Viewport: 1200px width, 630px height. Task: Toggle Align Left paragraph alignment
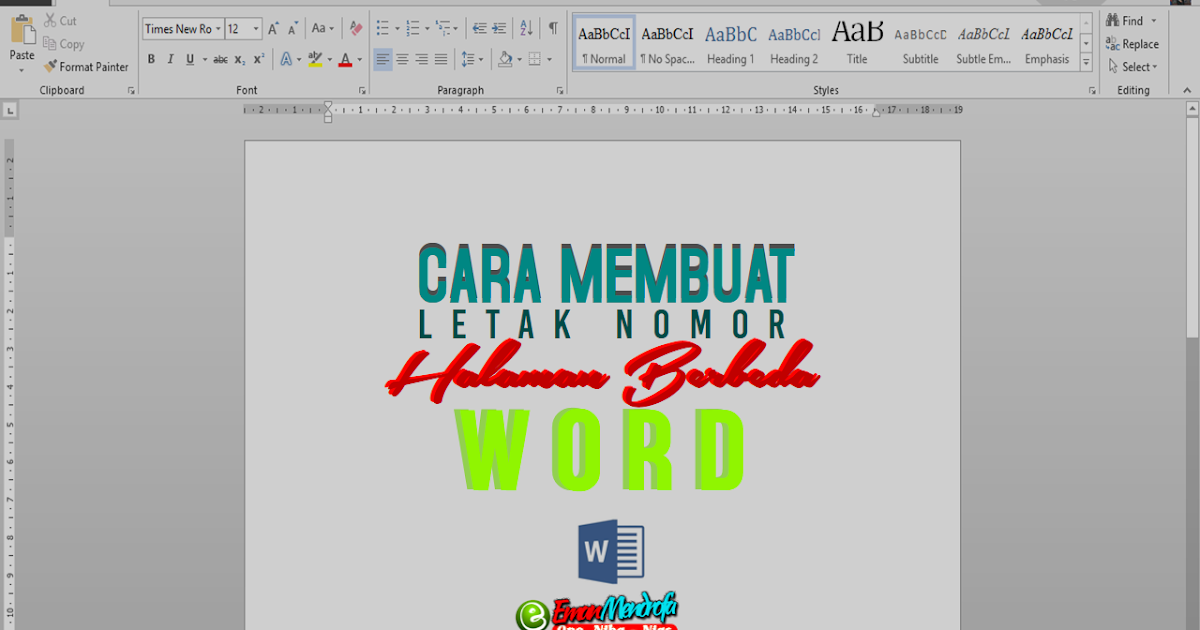383,60
